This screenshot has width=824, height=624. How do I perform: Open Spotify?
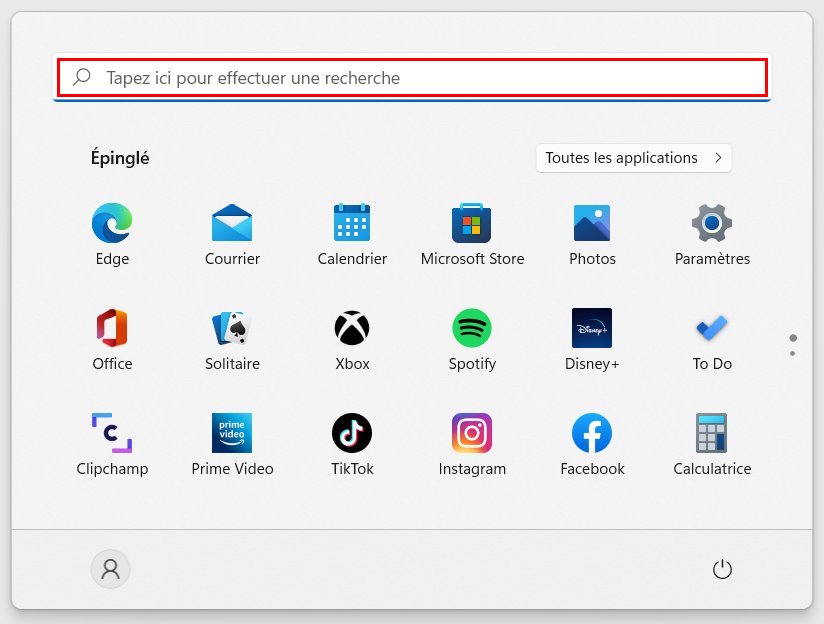coord(472,340)
